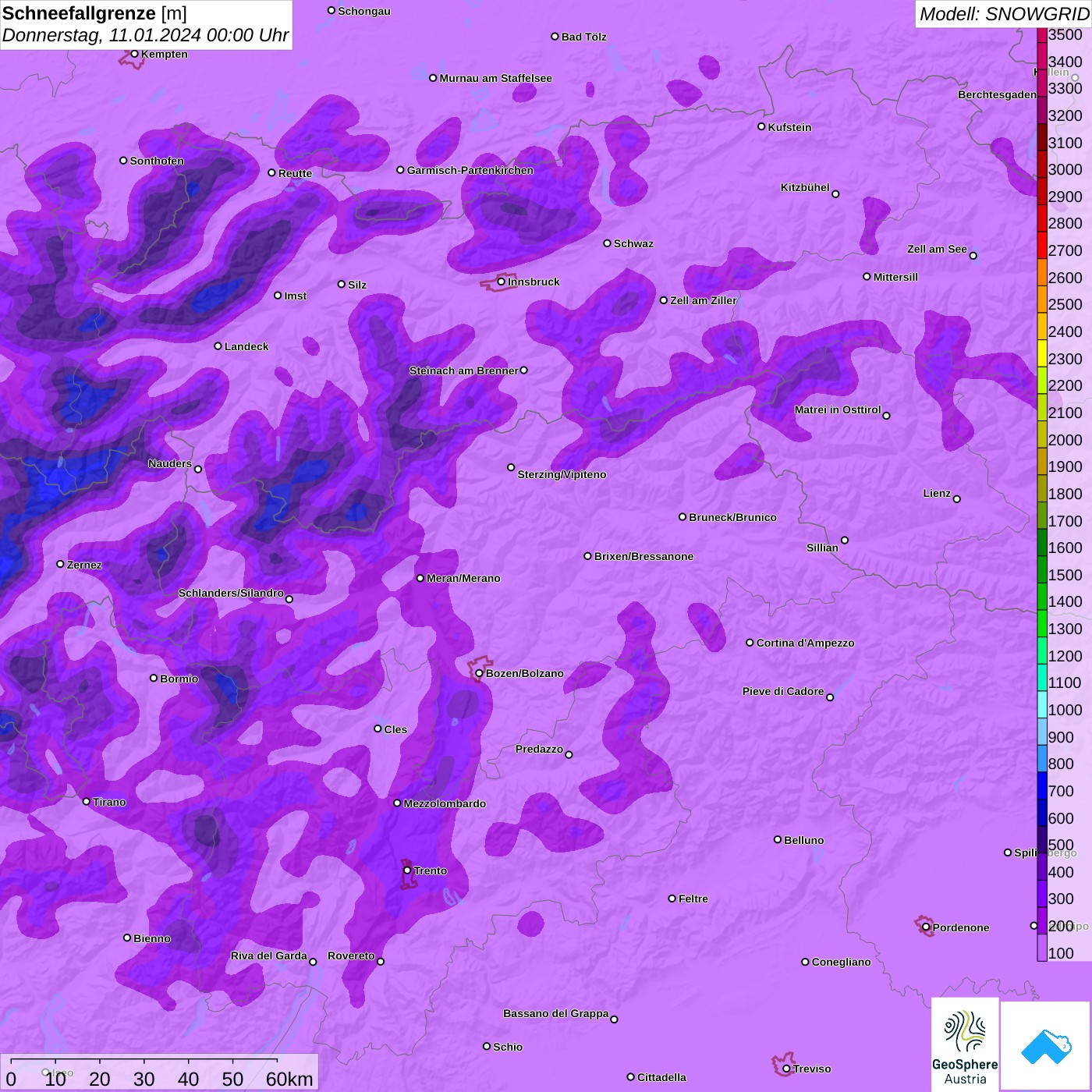Click the 'Sonthofen' label
Image resolution: width=1092 pixels, height=1092 pixels.
click(x=157, y=161)
